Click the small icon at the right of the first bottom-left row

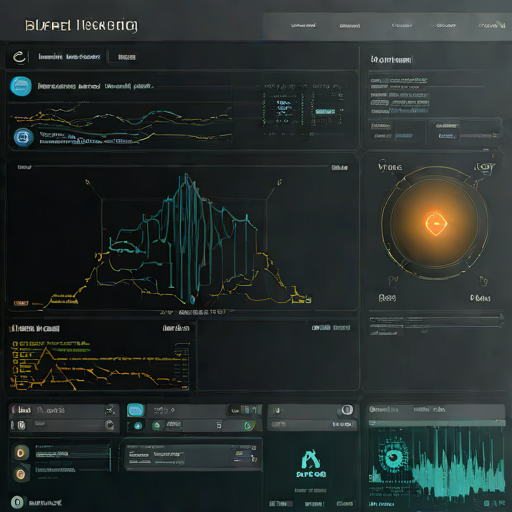tap(110, 410)
